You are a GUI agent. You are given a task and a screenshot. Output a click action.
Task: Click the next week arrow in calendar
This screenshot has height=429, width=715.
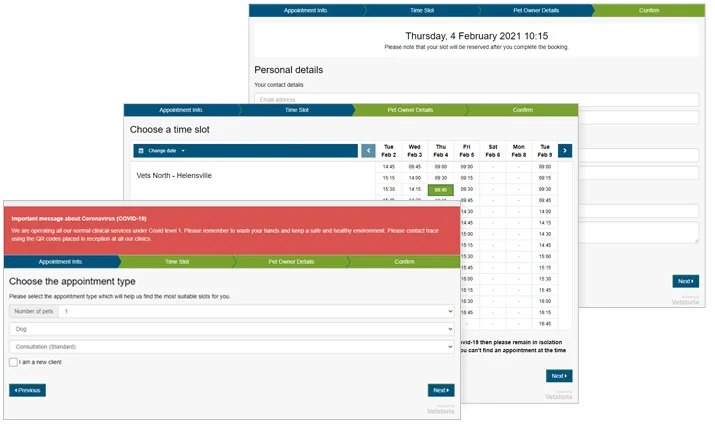point(565,151)
